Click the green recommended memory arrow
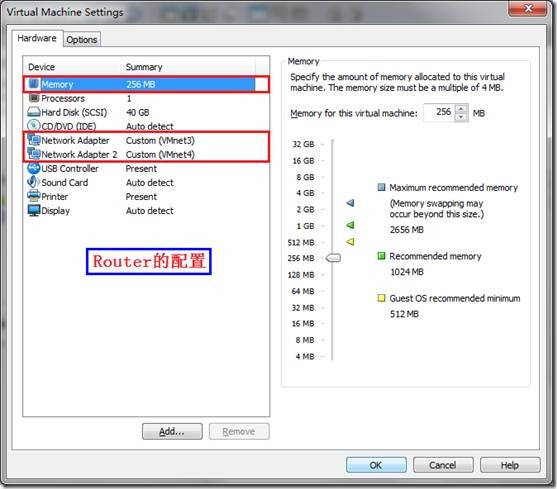 (350, 225)
